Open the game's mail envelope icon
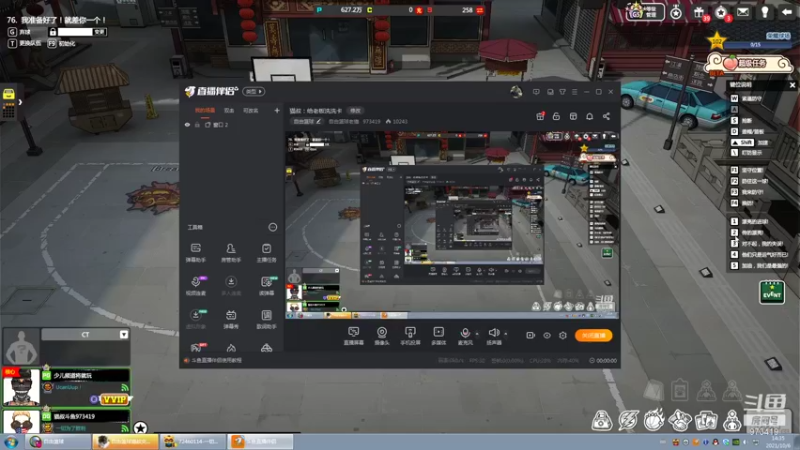 click(x=743, y=12)
